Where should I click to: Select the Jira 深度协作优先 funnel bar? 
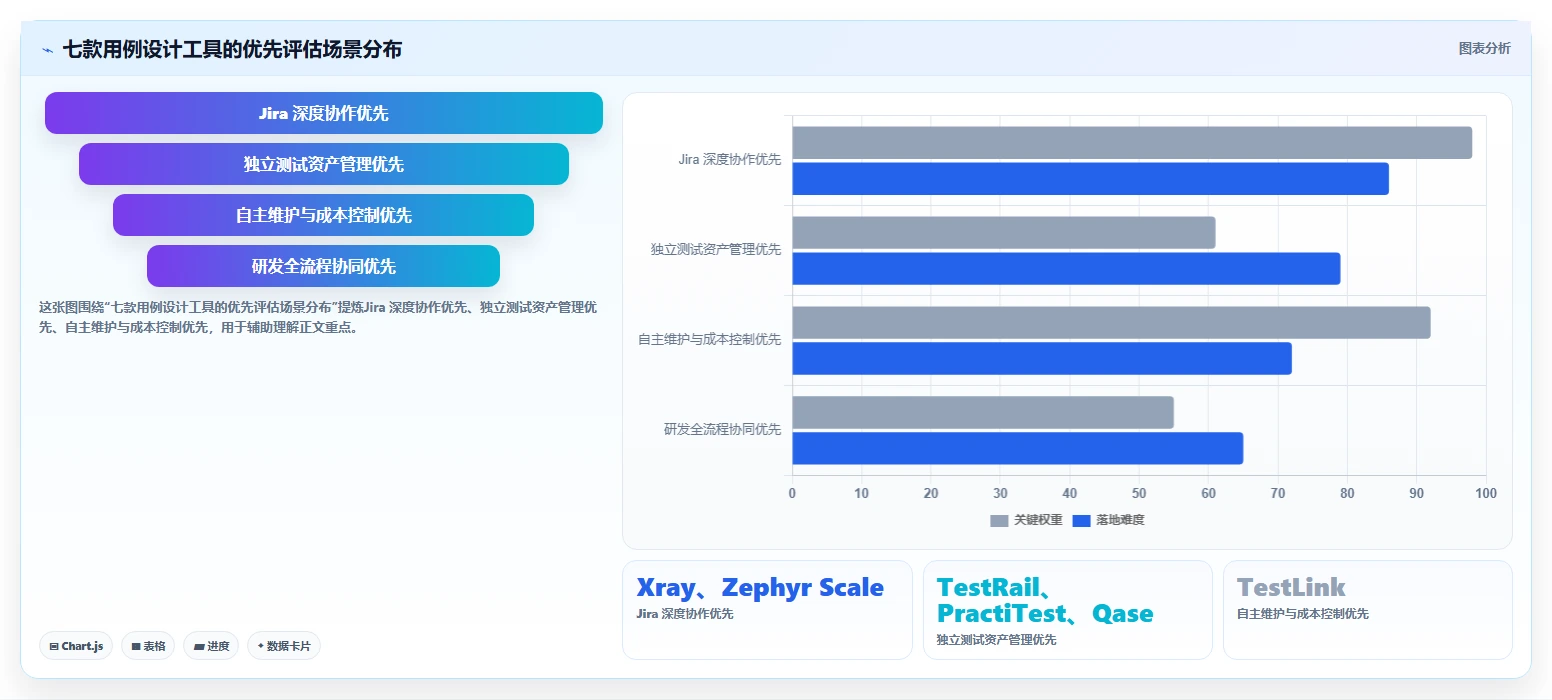coord(324,113)
